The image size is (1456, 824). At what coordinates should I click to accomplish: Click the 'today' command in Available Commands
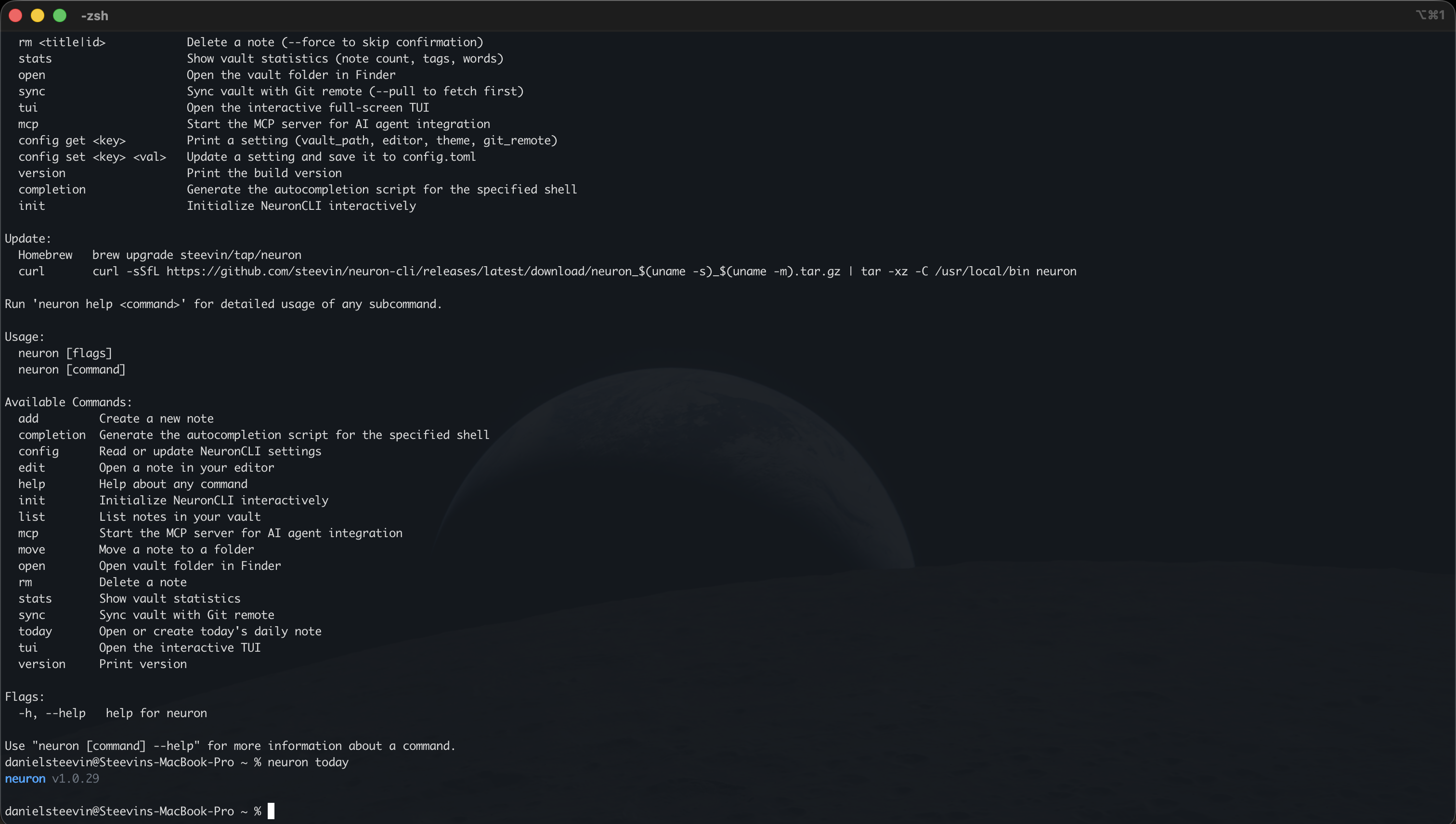[x=35, y=631]
